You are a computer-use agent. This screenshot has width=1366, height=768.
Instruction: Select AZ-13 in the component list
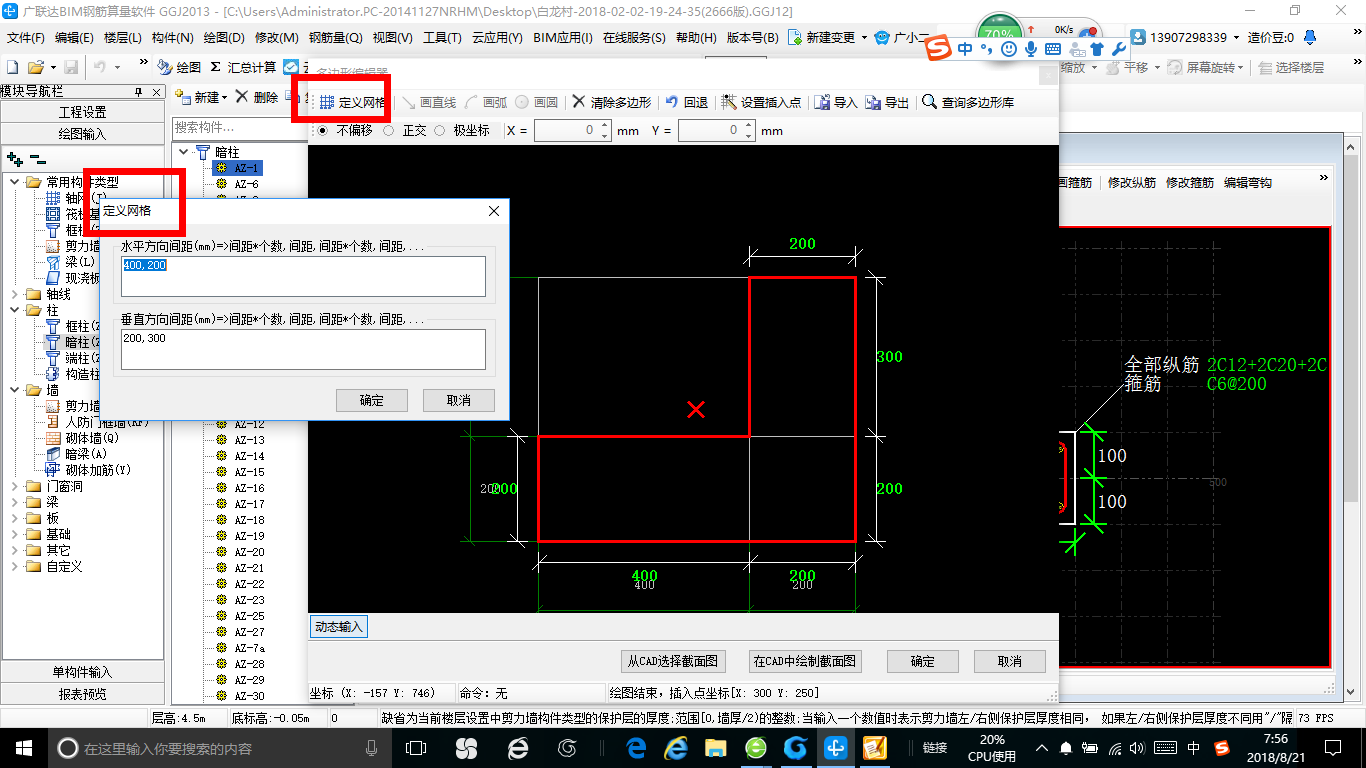[249, 440]
